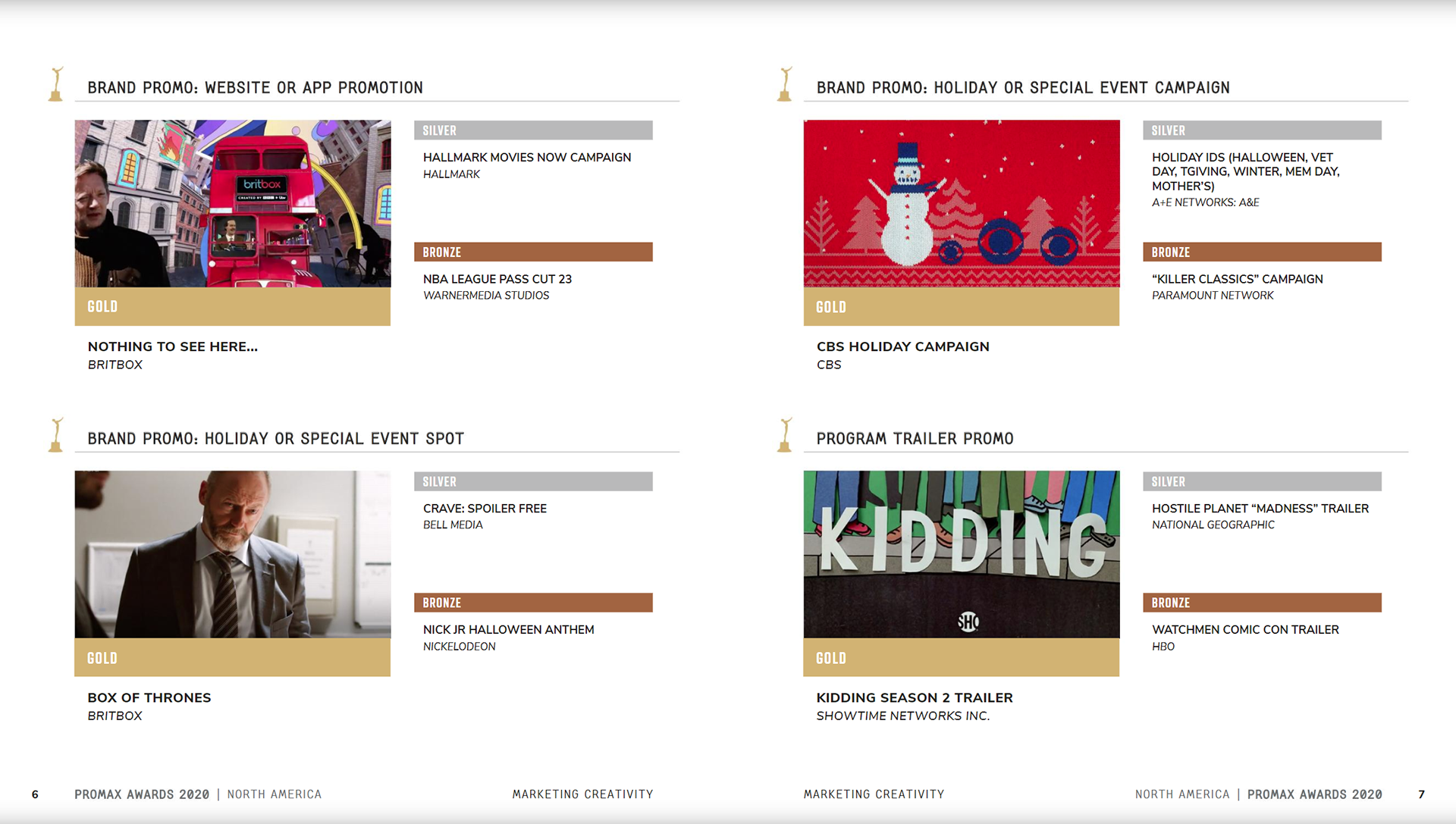Click trophy icon beside Program Trailer Promo
This screenshot has height=824, width=1456.
click(785, 435)
